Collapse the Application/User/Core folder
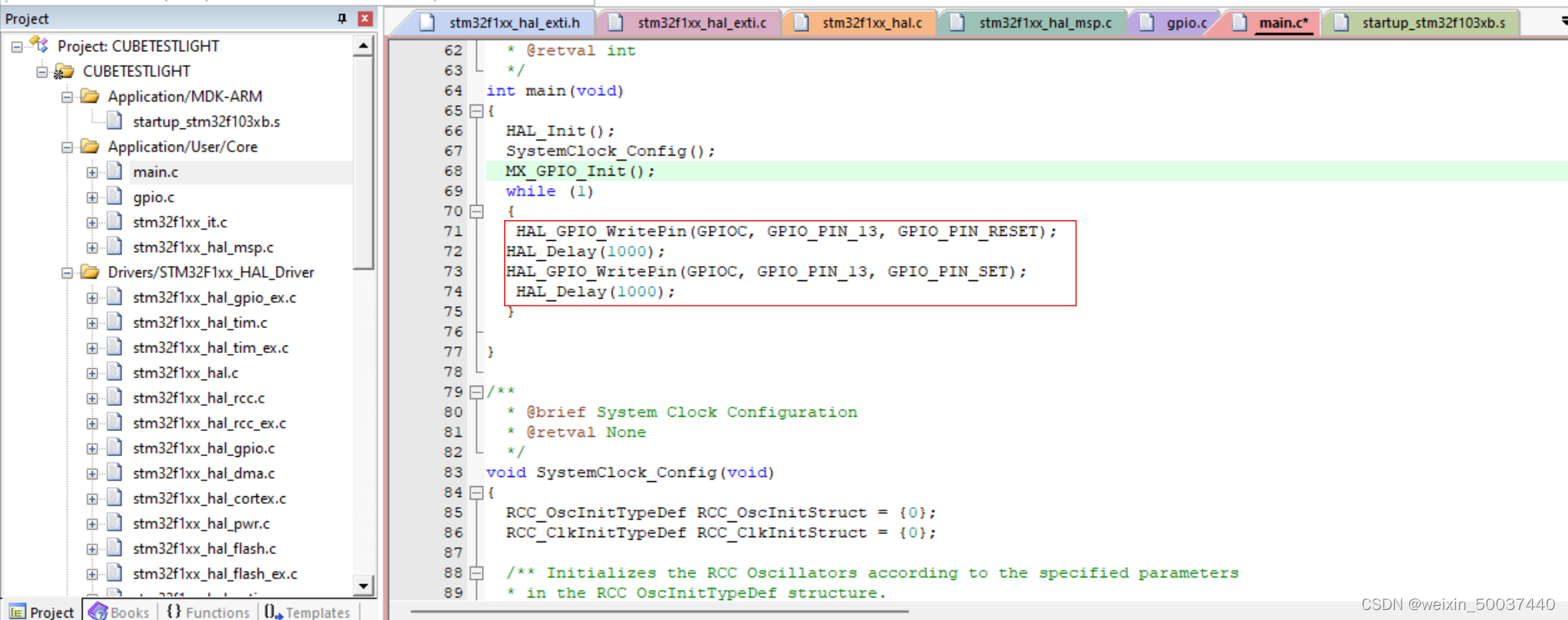Image resolution: width=1568 pixels, height=620 pixels. click(67, 147)
